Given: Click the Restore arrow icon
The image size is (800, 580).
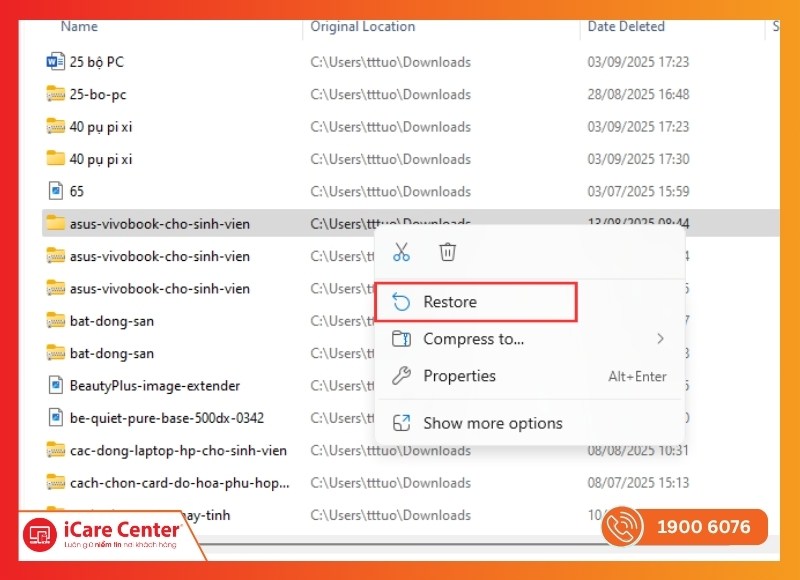Looking at the screenshot, I should pos(401,302).
